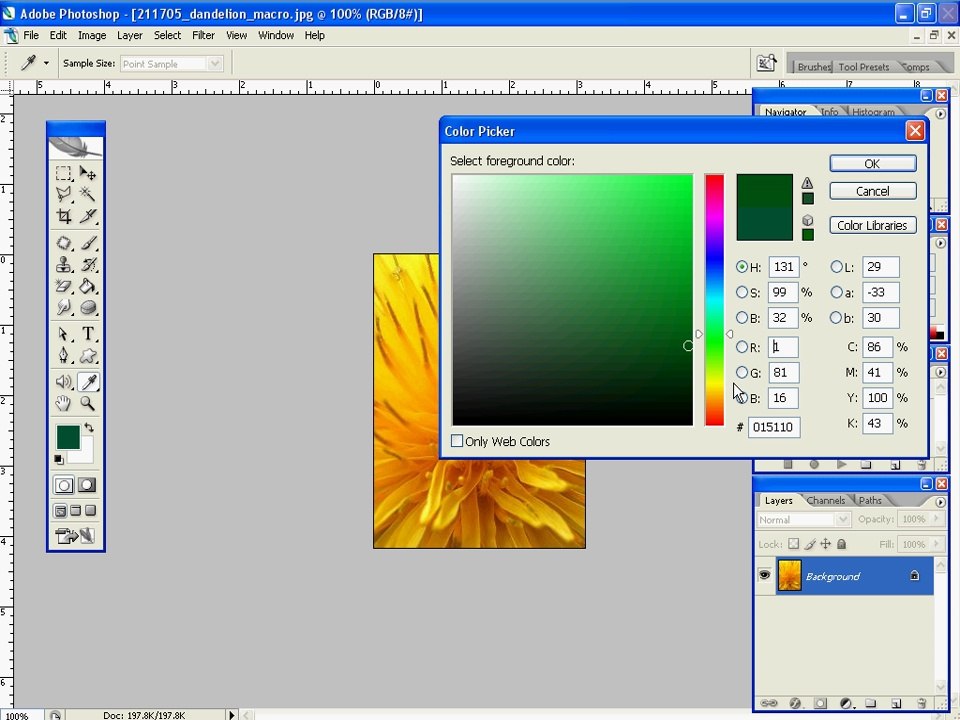960x720 pixels.
Task: Create a new layer in Layers panel
Action: click(896, 703)
